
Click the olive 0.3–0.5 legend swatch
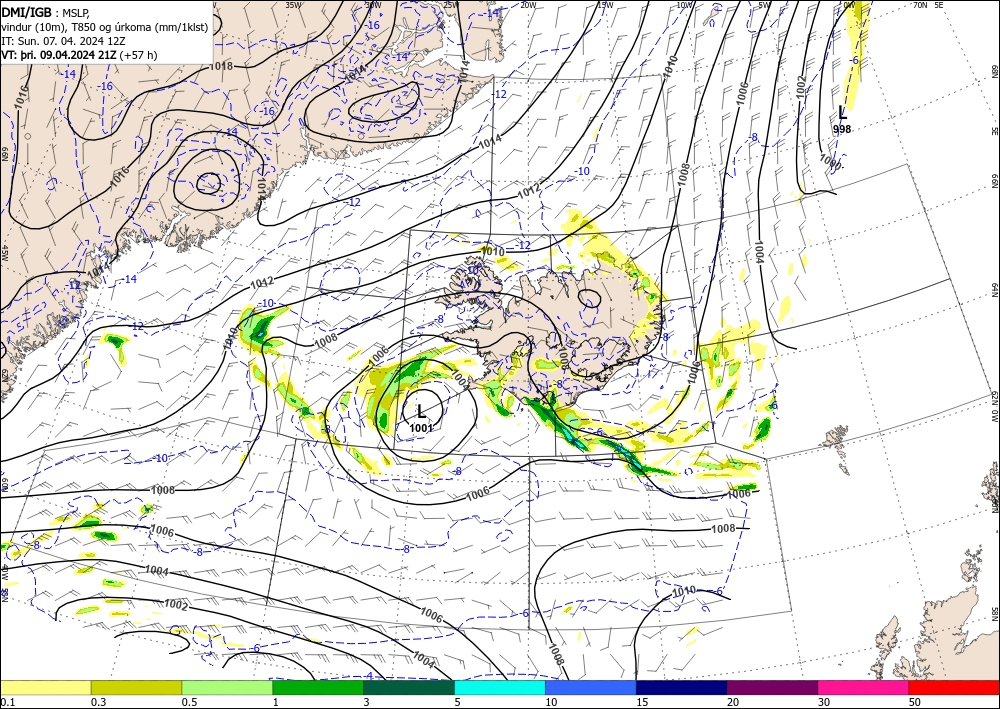136,687
